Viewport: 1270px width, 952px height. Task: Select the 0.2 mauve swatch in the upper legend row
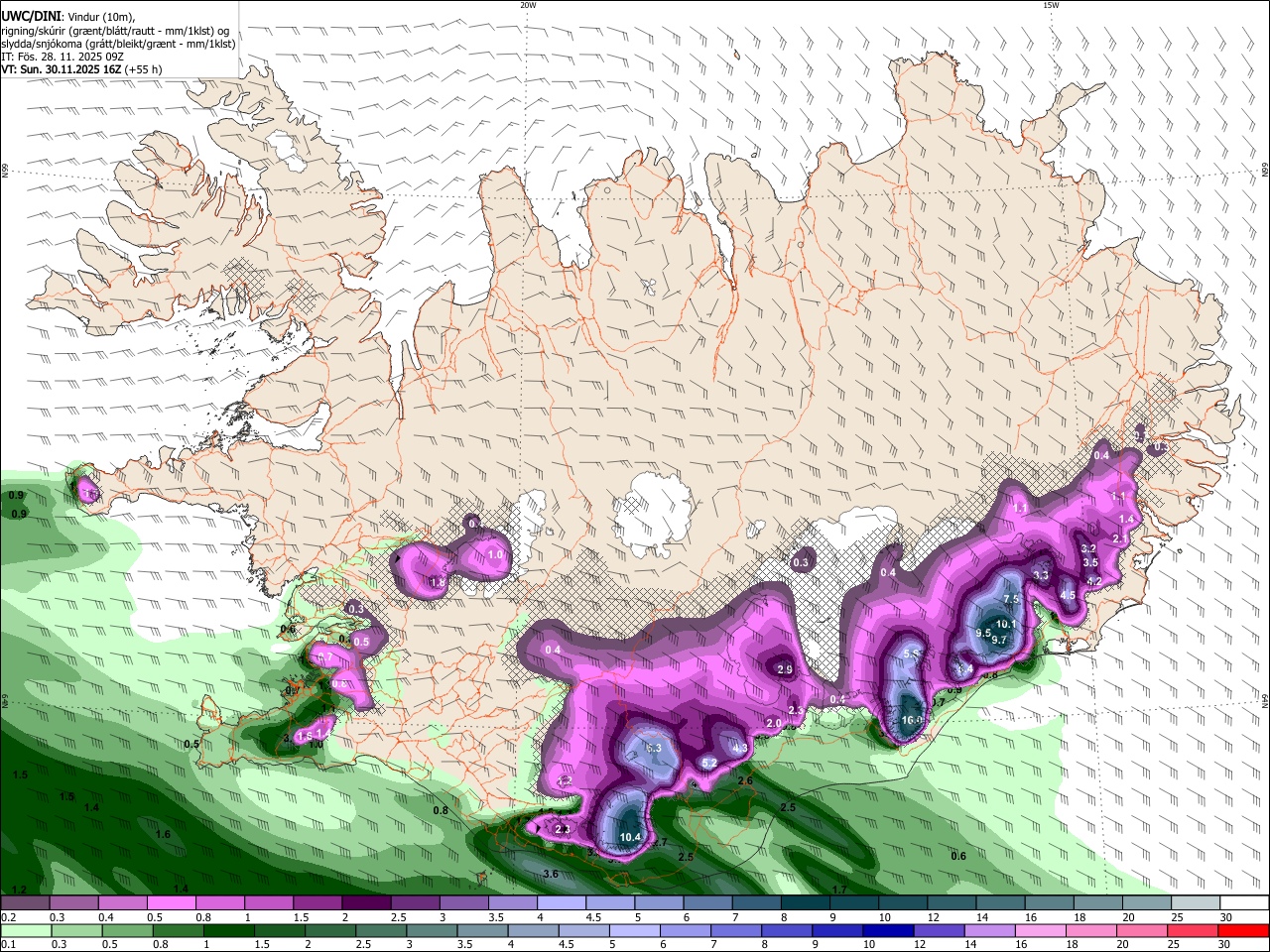25,902
